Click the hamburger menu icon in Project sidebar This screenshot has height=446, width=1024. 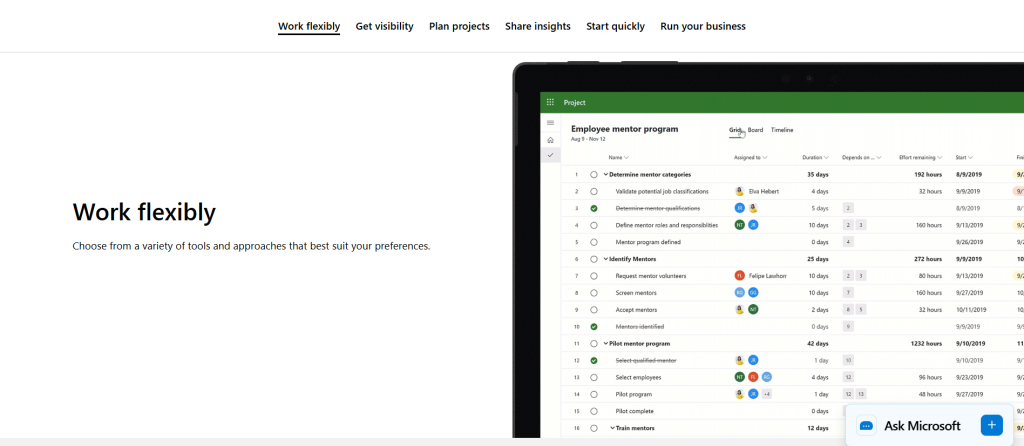550,123
